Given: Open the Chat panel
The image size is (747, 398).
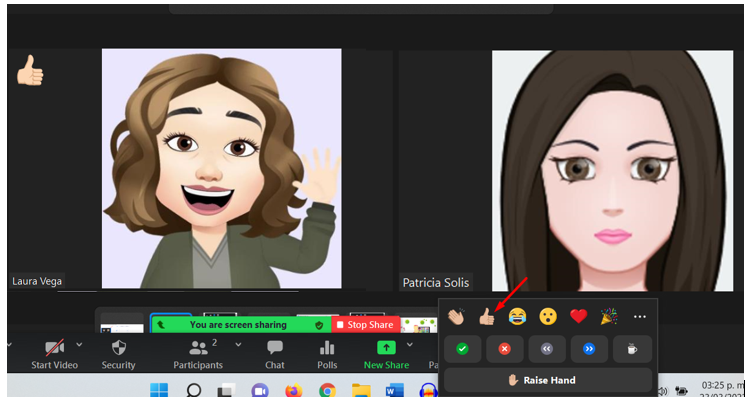Looking at the screenshot, I should 275,355.
